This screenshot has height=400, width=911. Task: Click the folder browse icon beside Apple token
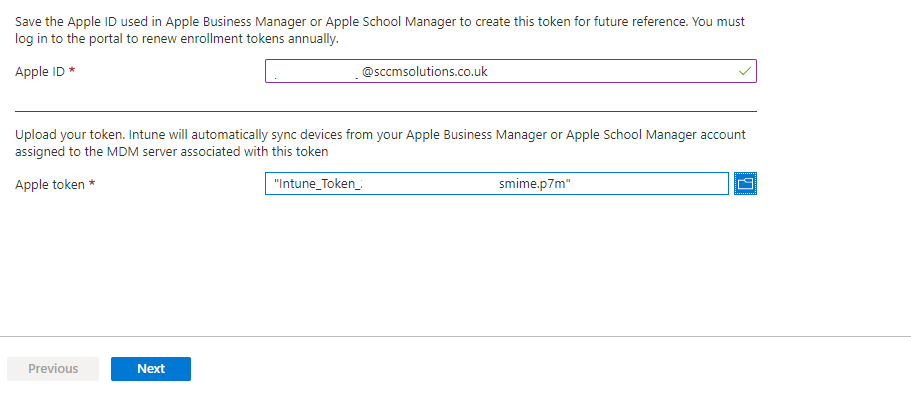pyautogui.click(x=745, y=184)
